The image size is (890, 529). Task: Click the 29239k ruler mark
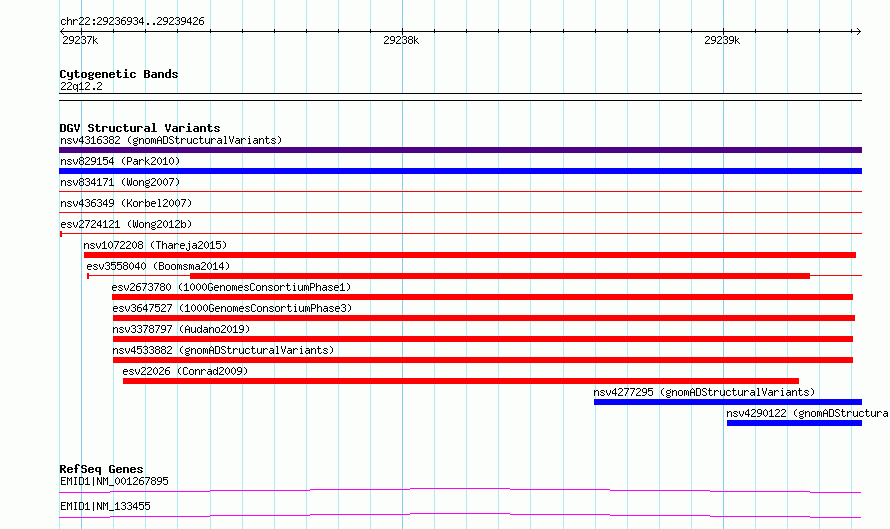(x=722, y=40)
